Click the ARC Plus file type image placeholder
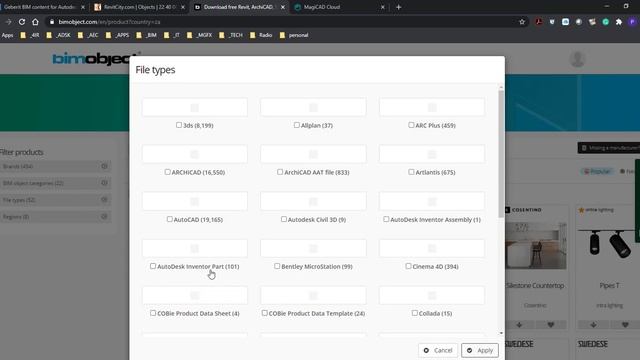 432,107
